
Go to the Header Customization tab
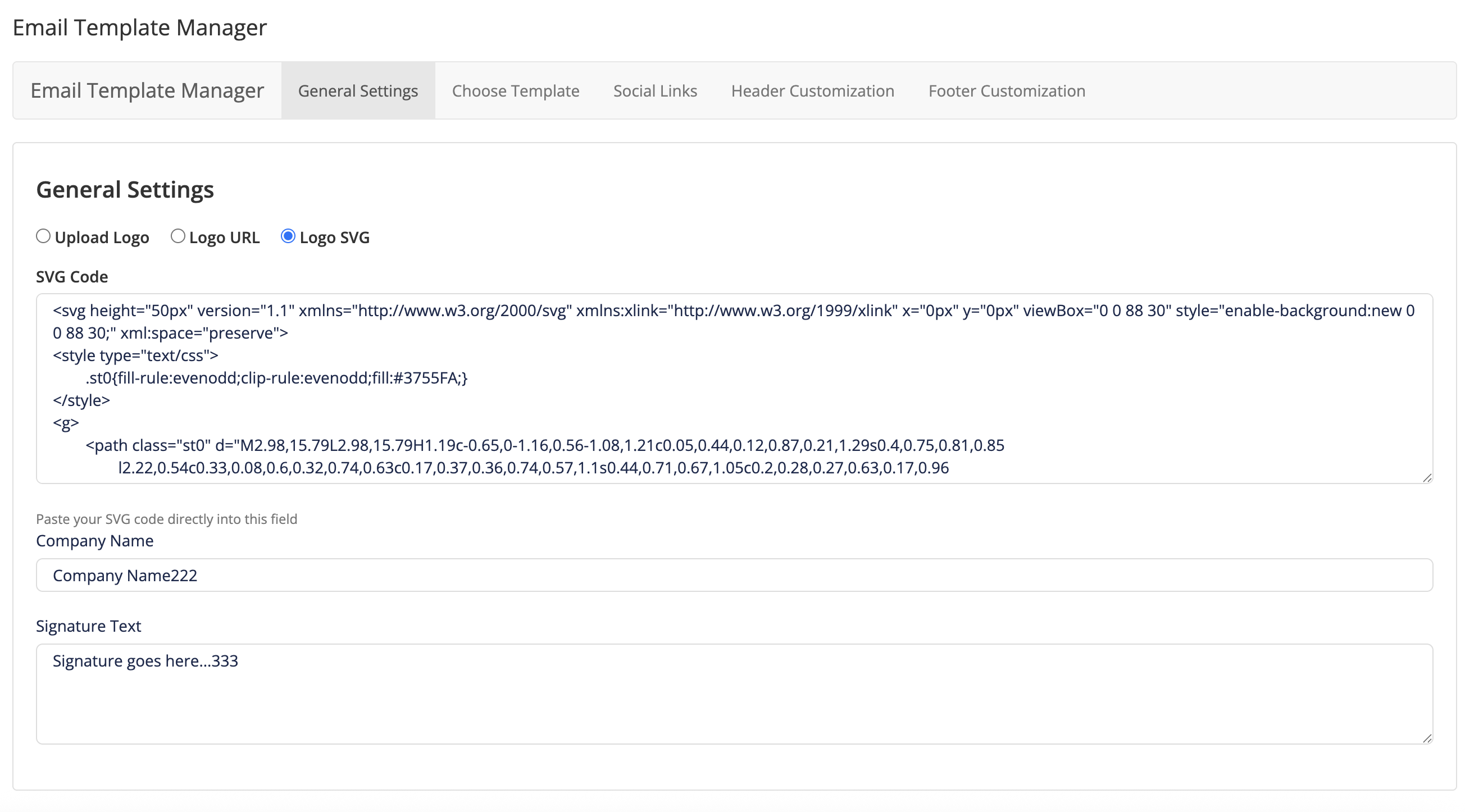pyautogui.click(x=812, y=91)
